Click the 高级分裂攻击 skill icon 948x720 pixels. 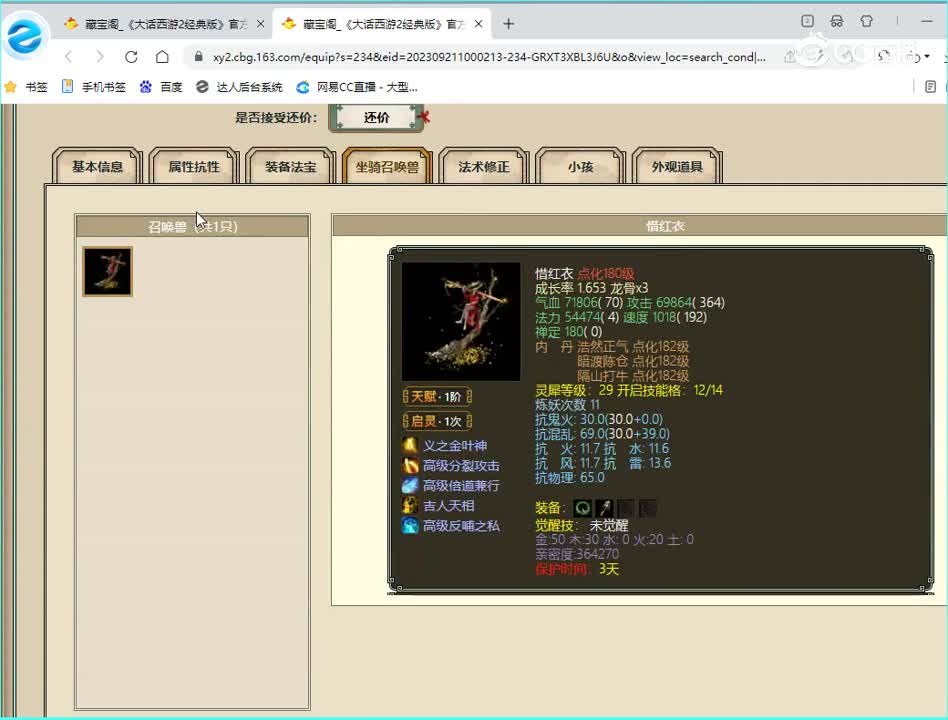point(410,465)
